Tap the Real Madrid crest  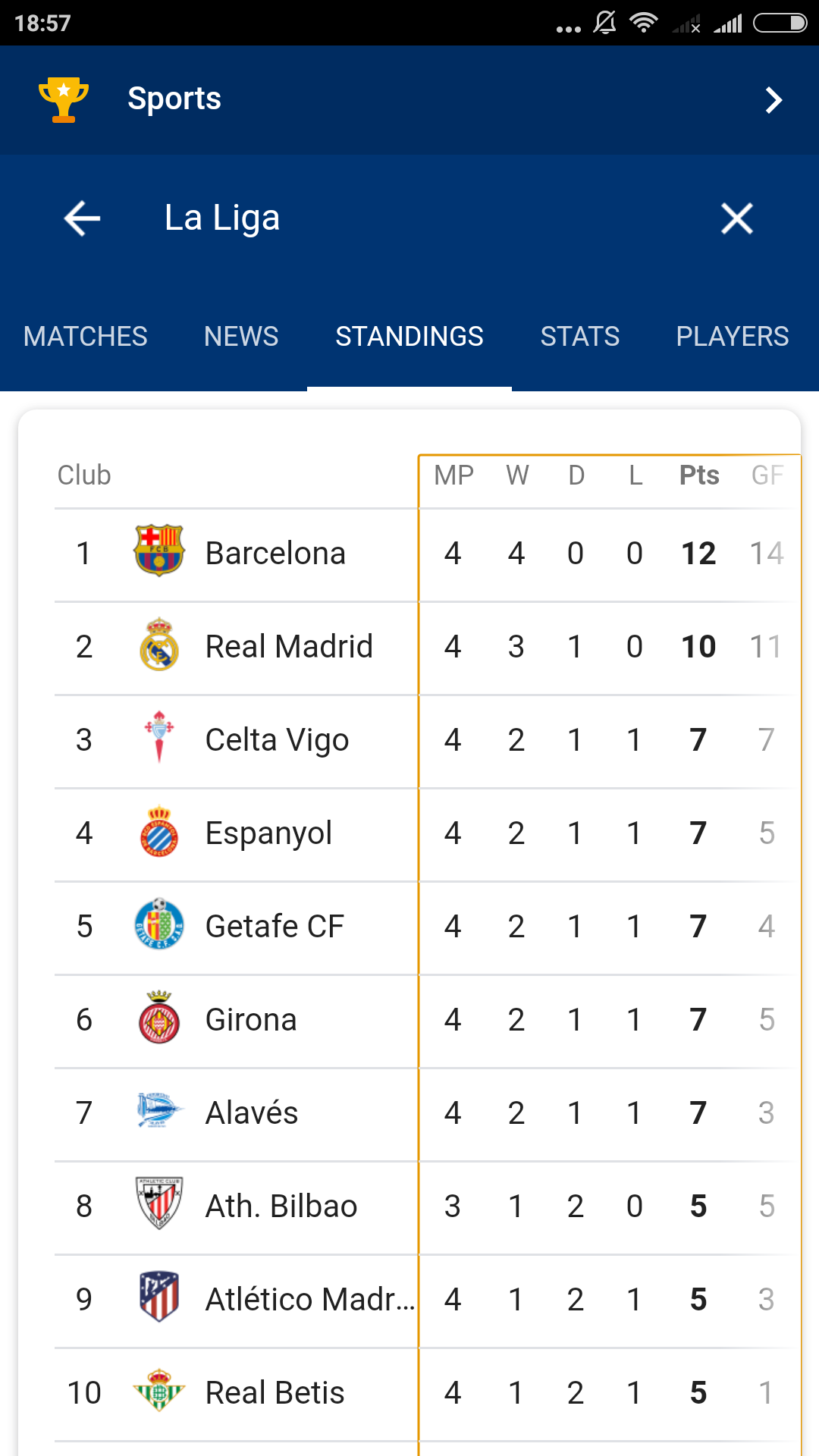tap(159, 645)
